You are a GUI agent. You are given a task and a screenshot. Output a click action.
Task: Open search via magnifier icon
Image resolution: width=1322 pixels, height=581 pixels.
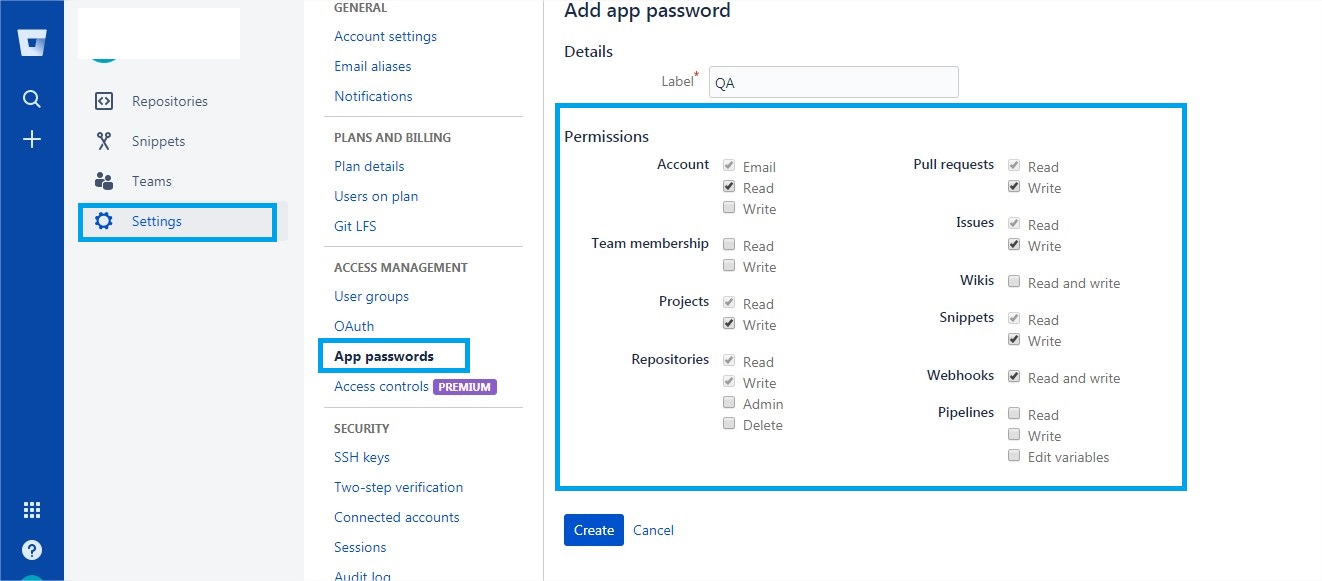pos(32,99)
